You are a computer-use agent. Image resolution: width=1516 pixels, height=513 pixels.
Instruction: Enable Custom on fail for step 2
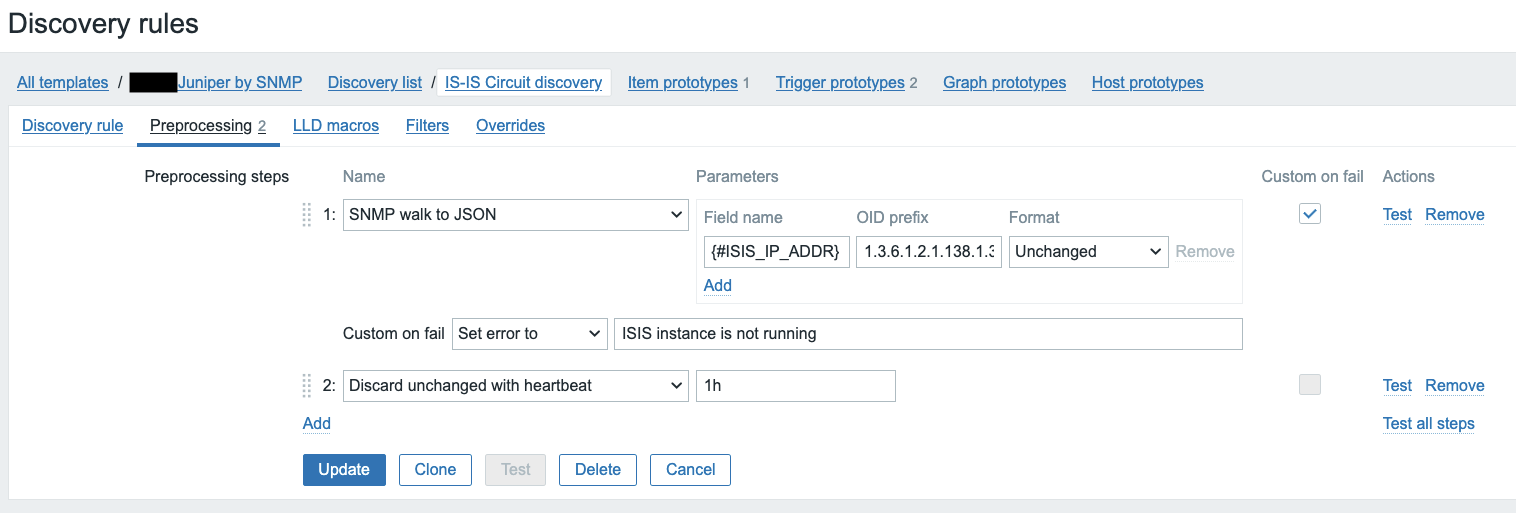click(x=1310, y=385)
